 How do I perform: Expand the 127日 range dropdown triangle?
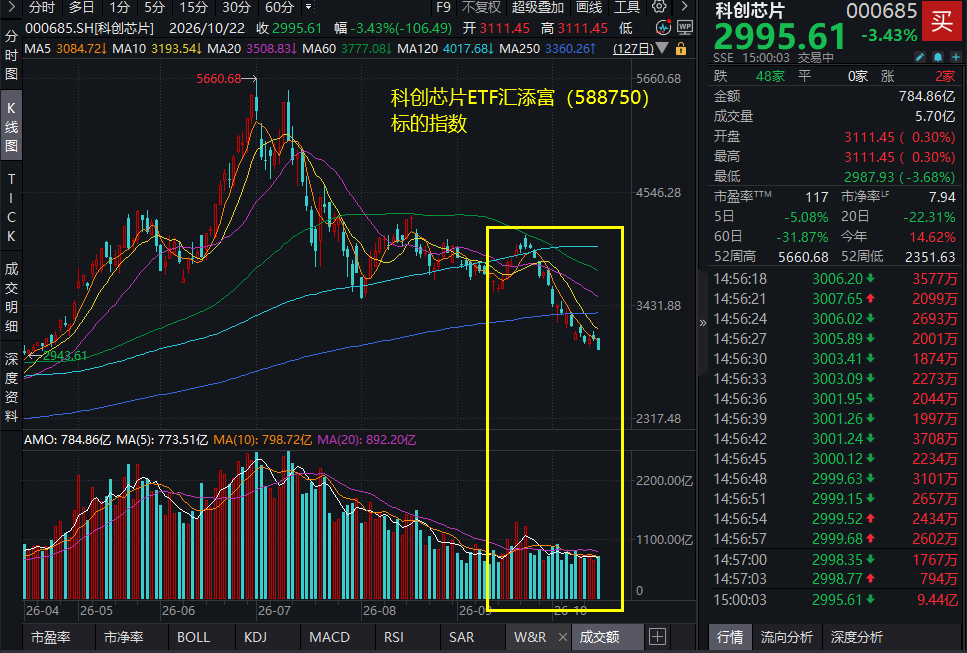(662, 48)
